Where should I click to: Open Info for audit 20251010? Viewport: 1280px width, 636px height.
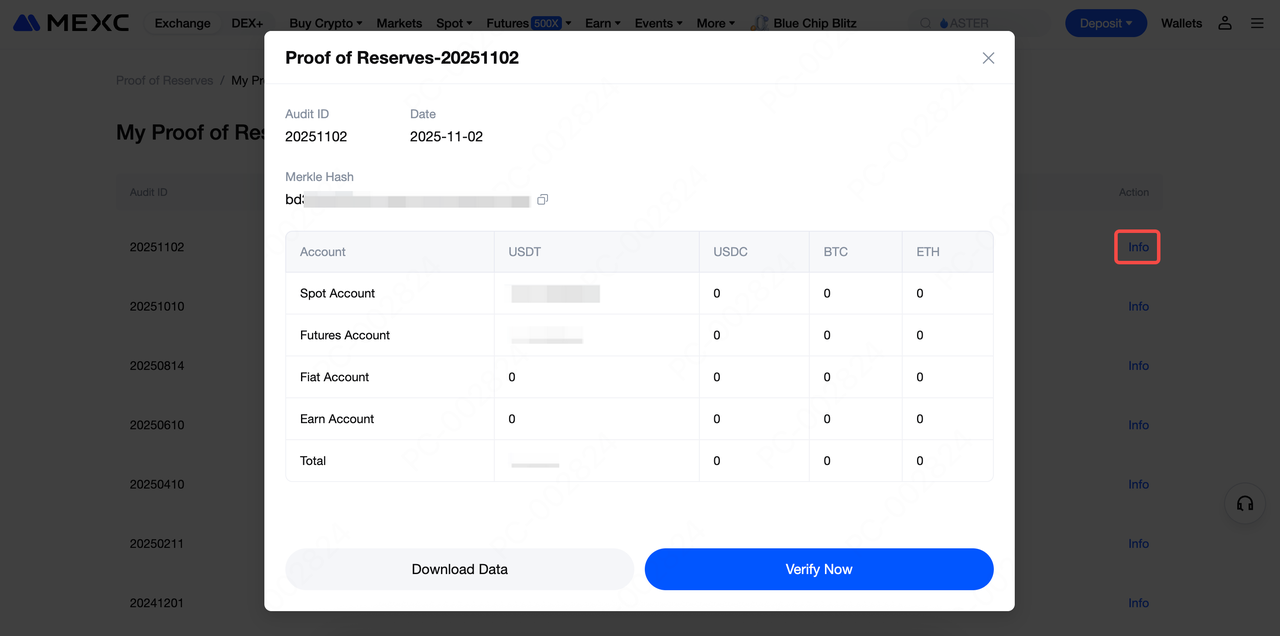[x=1138, y=306]
